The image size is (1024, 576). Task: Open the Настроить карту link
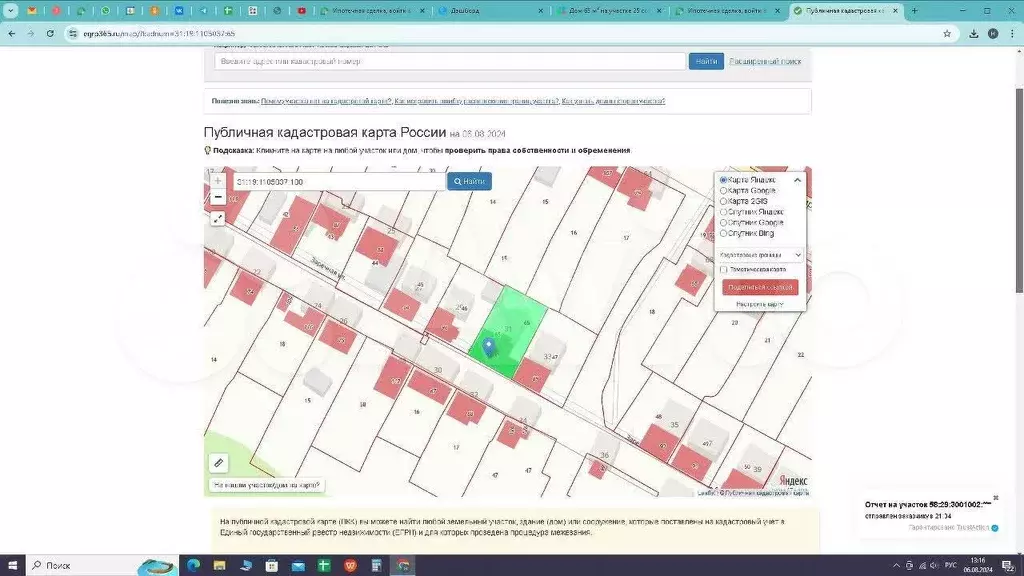coord(760,304)
